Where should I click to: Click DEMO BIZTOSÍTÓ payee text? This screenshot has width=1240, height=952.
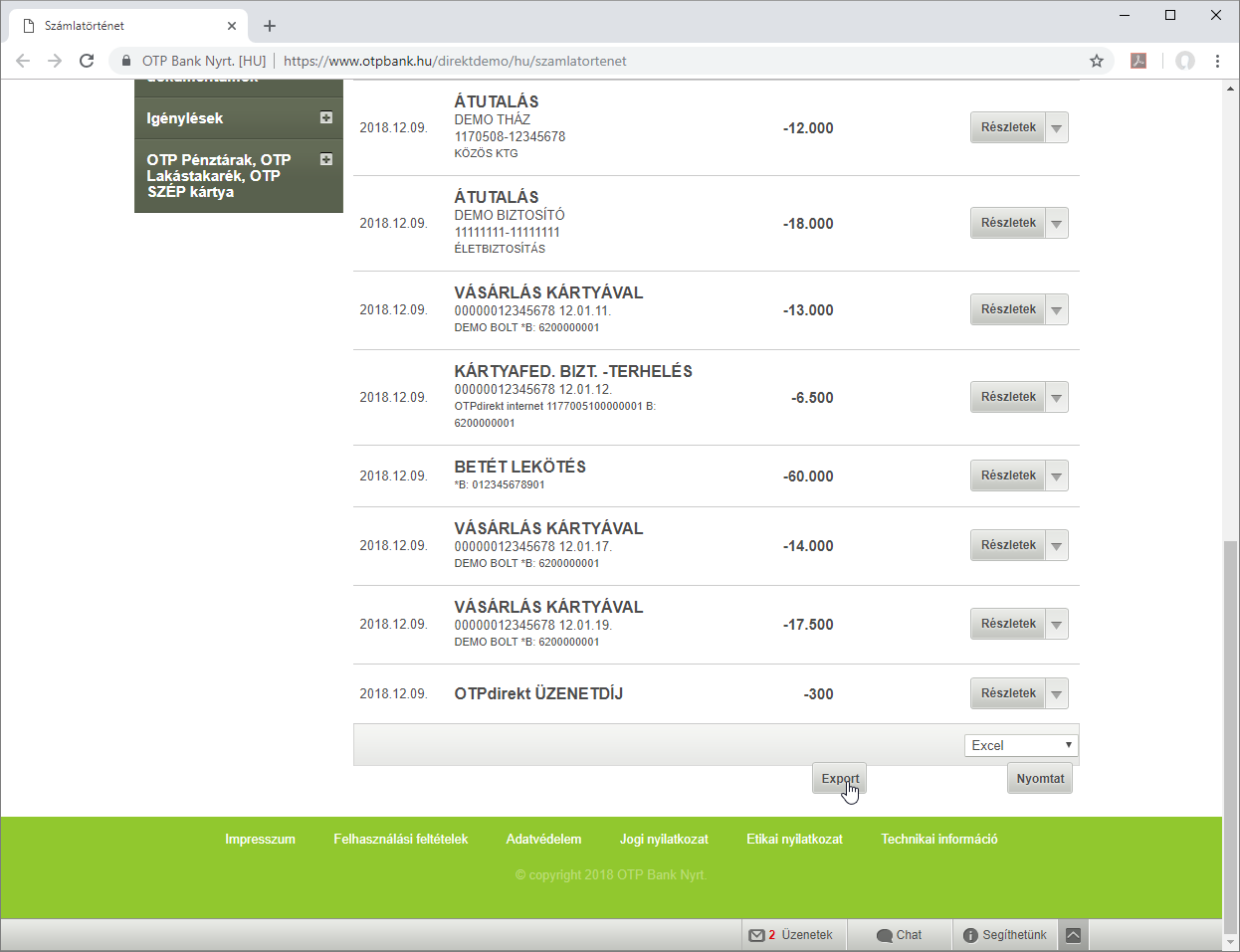pos(510,215)
